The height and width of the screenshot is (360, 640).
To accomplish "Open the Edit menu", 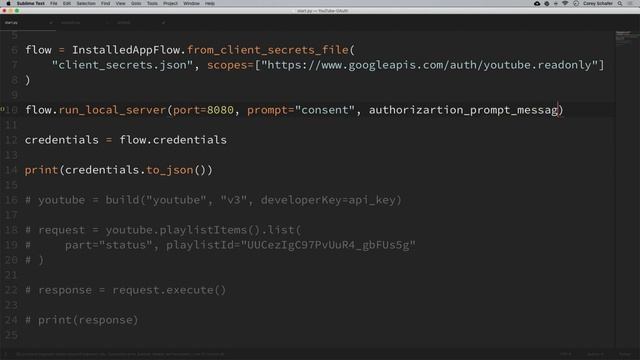I will 67,3.
